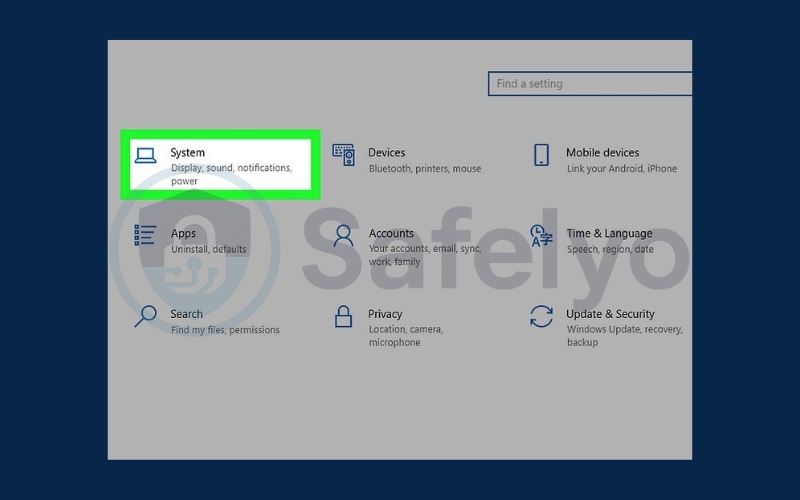Open the Apps settings label
Image resolution: width=800 pixels, height=500 pixels.
click(x=183, y=234)
